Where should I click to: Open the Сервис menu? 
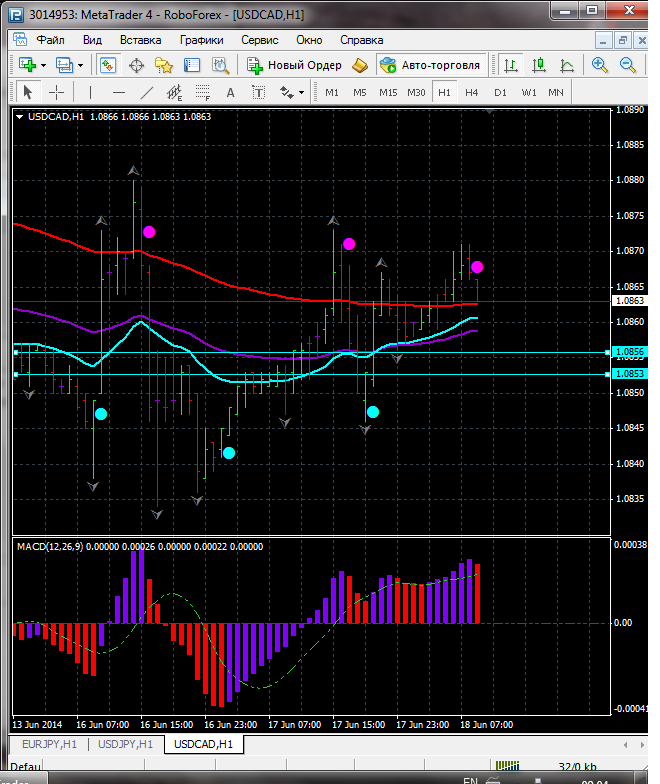(259, 40)
